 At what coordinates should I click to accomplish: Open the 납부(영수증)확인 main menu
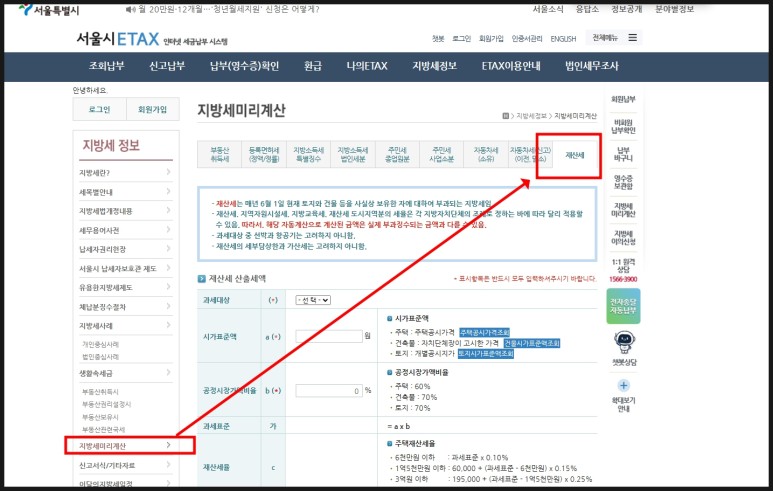(245, 66)
